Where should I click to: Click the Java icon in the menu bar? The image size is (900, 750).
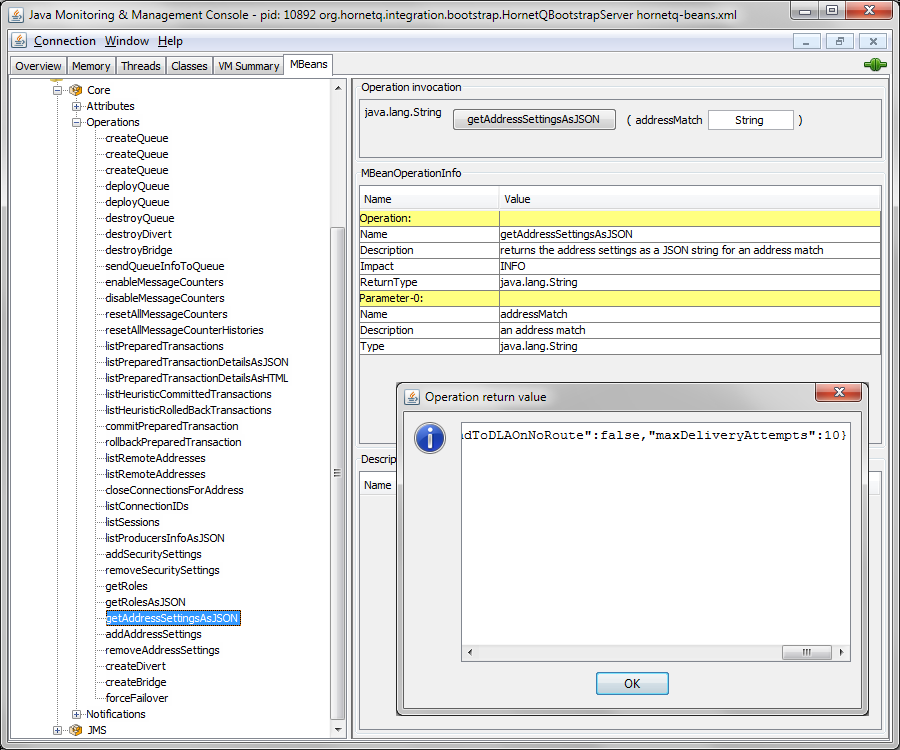click(x=20, y=41)
